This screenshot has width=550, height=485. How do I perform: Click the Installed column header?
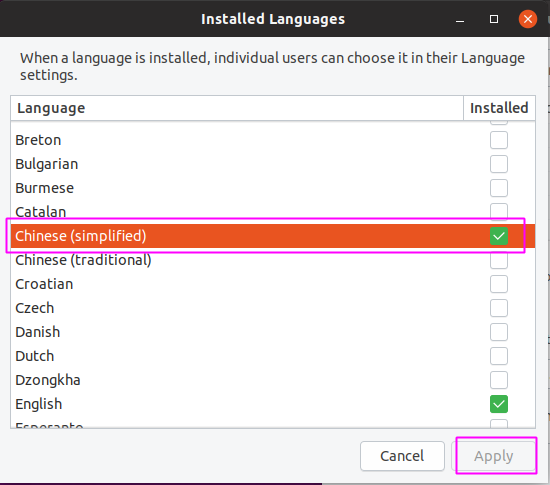[x=499, y=108]
